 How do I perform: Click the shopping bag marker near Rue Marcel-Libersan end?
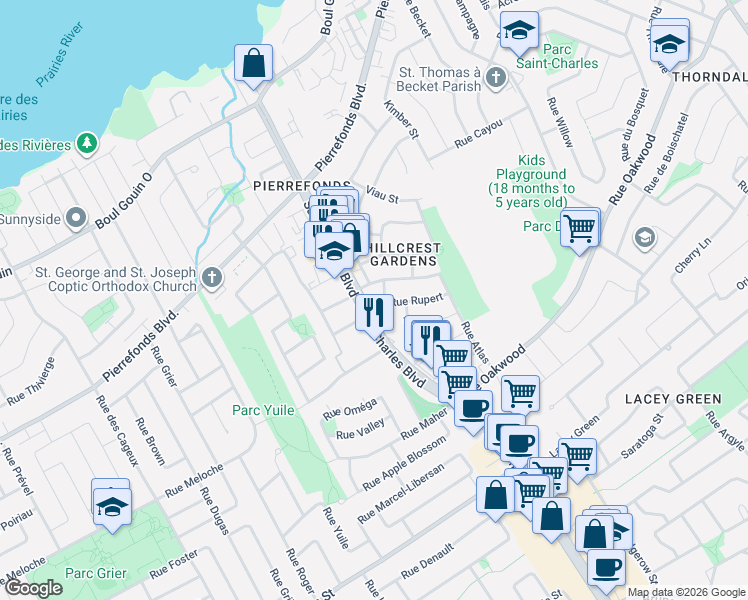tap(496, 496)
